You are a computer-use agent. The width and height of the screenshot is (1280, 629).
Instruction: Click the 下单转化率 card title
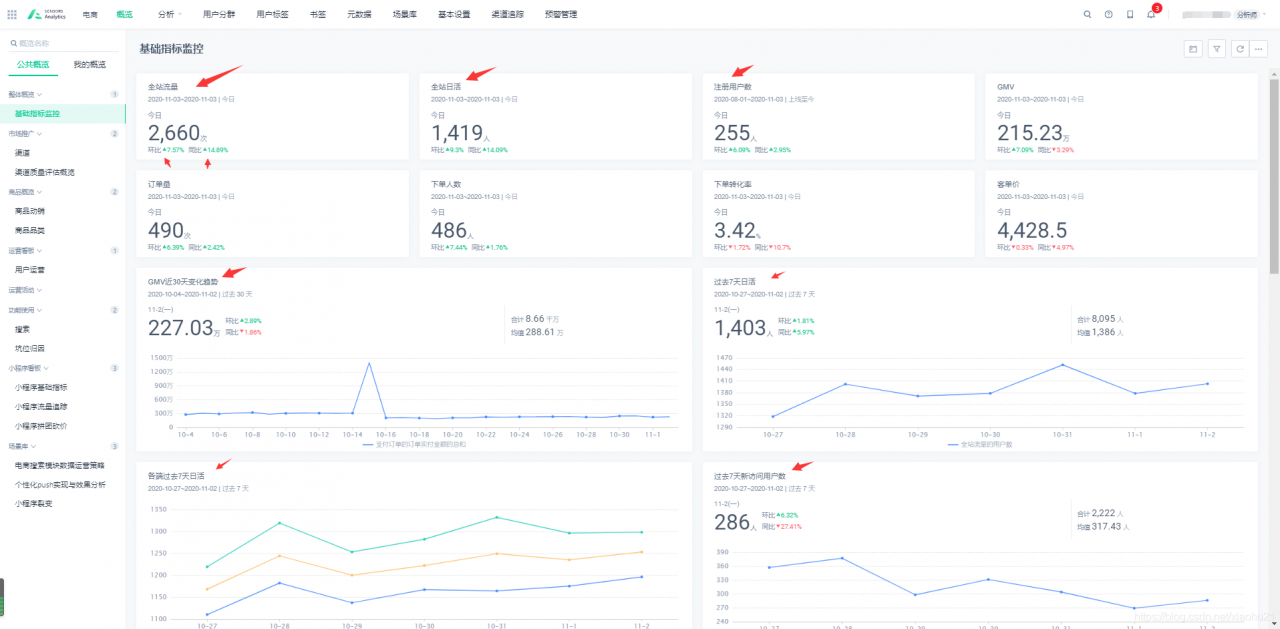[733, 184]
